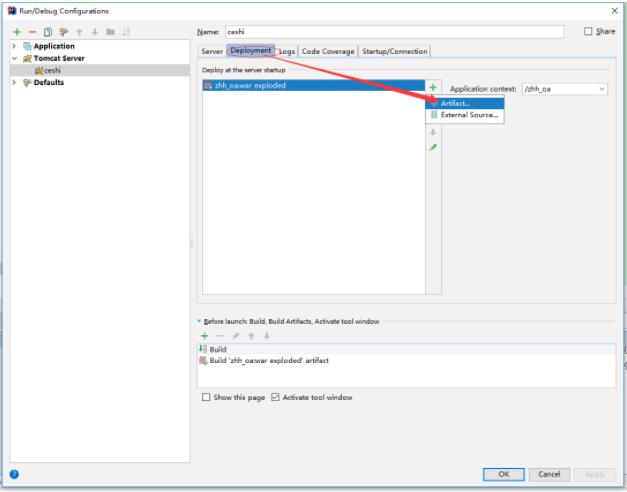Choose Artifact... from popup menu
The width and height of the screenshot is (627, 492).
point(465,103)
